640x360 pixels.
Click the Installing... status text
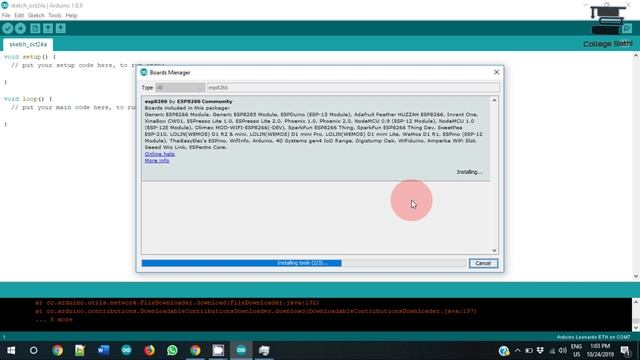(469, 172)
